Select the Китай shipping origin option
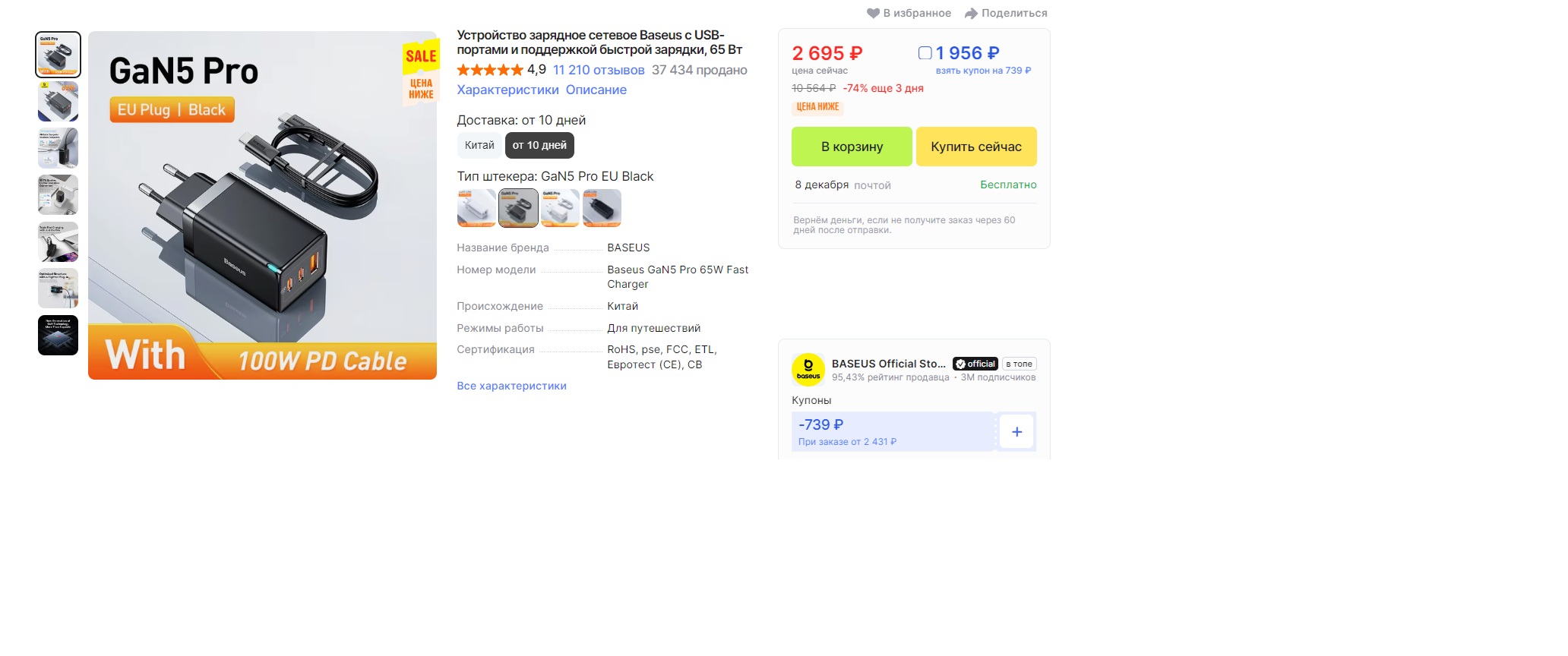The height and width of the screenshot is (656, 1568). (479, 145)
